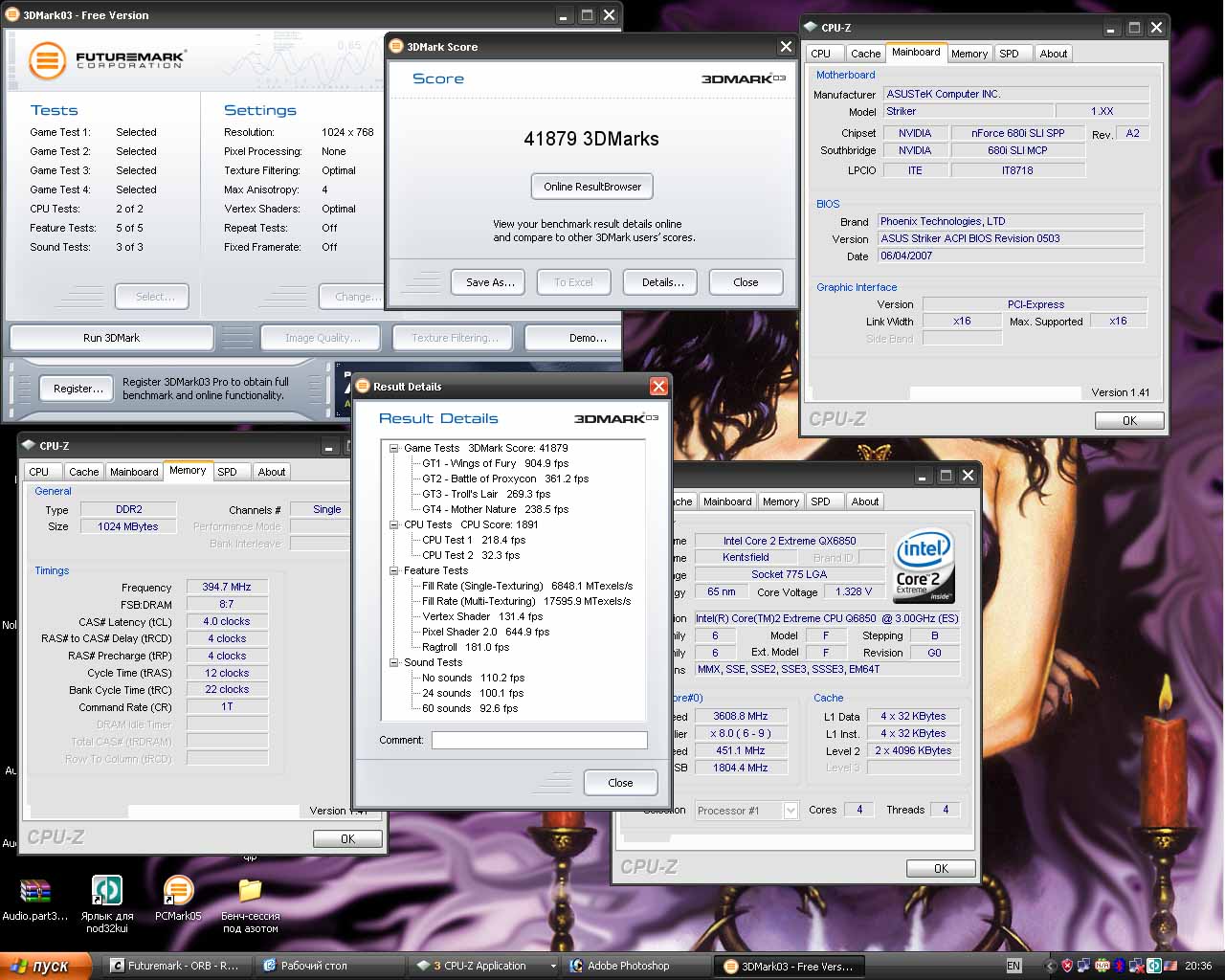This screenshot has width=1225, height=980.
Task: Select the 60 sounds result row
Action: point(470,708)
